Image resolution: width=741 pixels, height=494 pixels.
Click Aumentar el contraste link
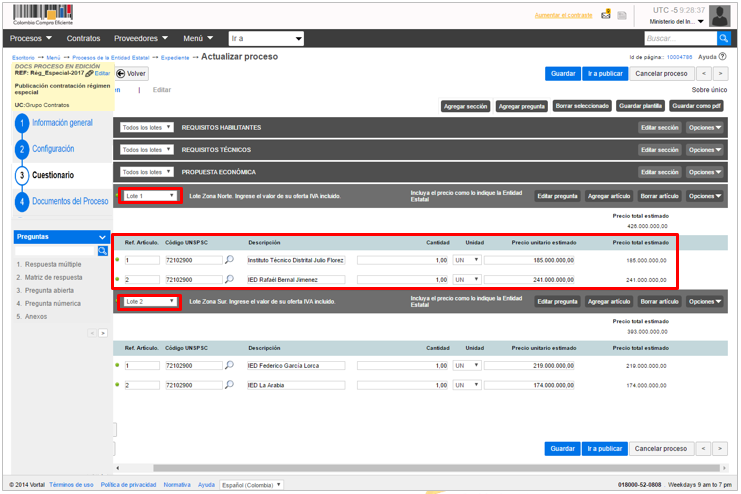click(x=563, y=15)
